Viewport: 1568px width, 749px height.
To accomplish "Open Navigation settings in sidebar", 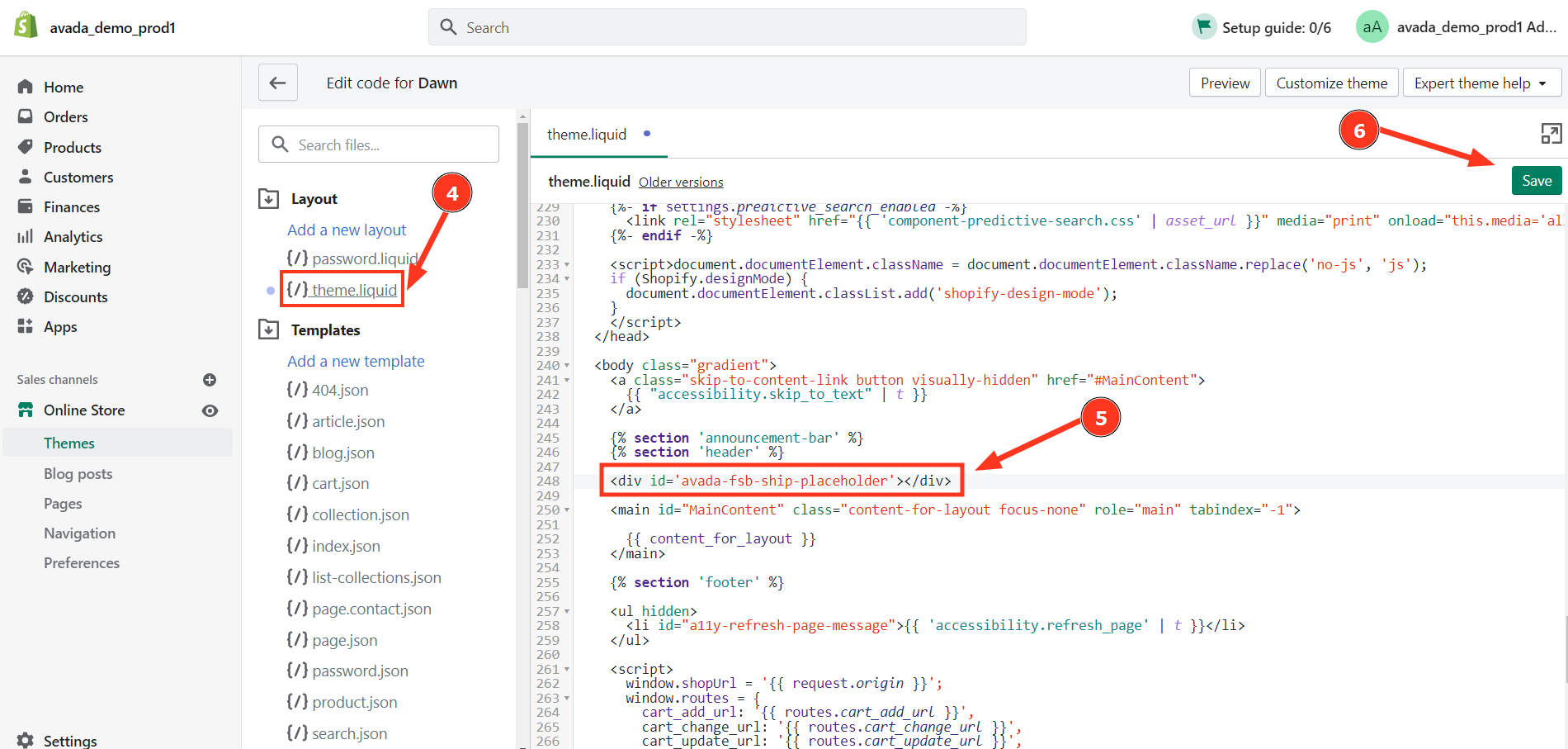I will tap(79, 533).
